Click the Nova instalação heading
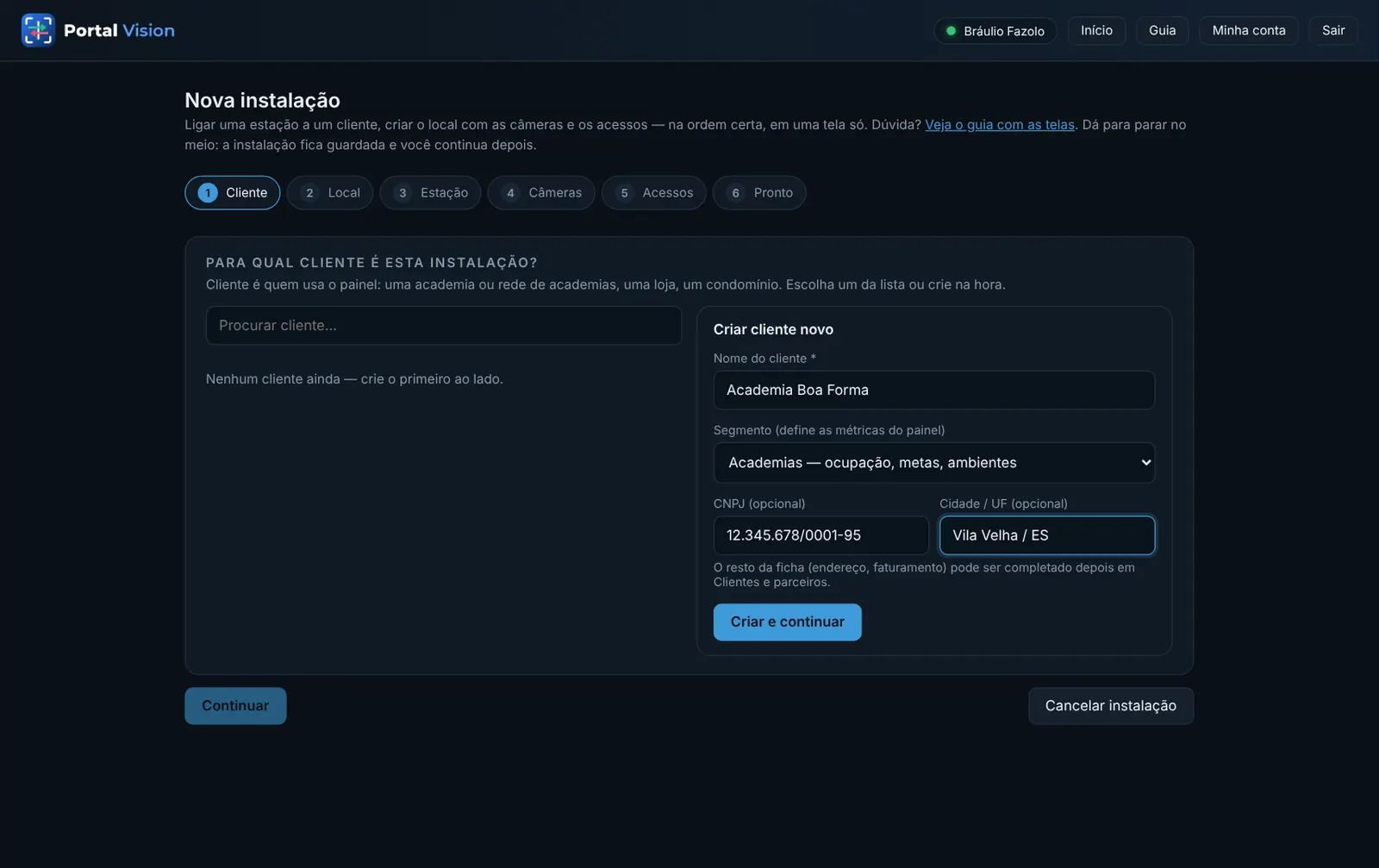 [x=262, y=100]
